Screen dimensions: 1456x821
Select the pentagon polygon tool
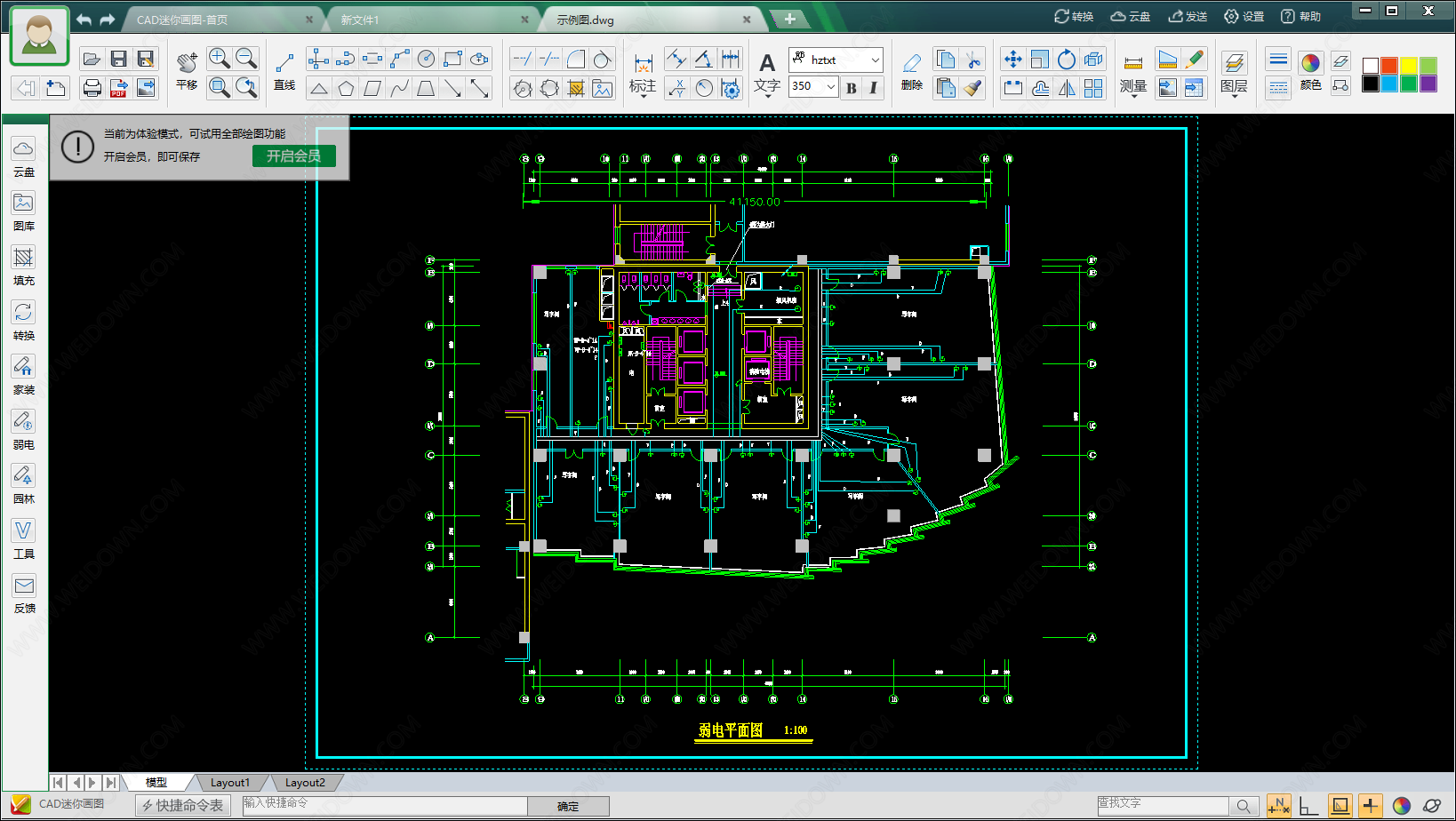click(346, 87)
